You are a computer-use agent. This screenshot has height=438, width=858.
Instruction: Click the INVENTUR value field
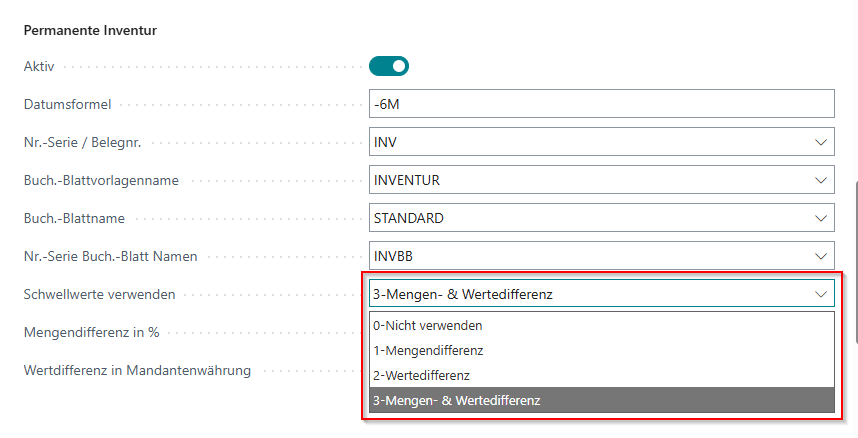point(590,180)
